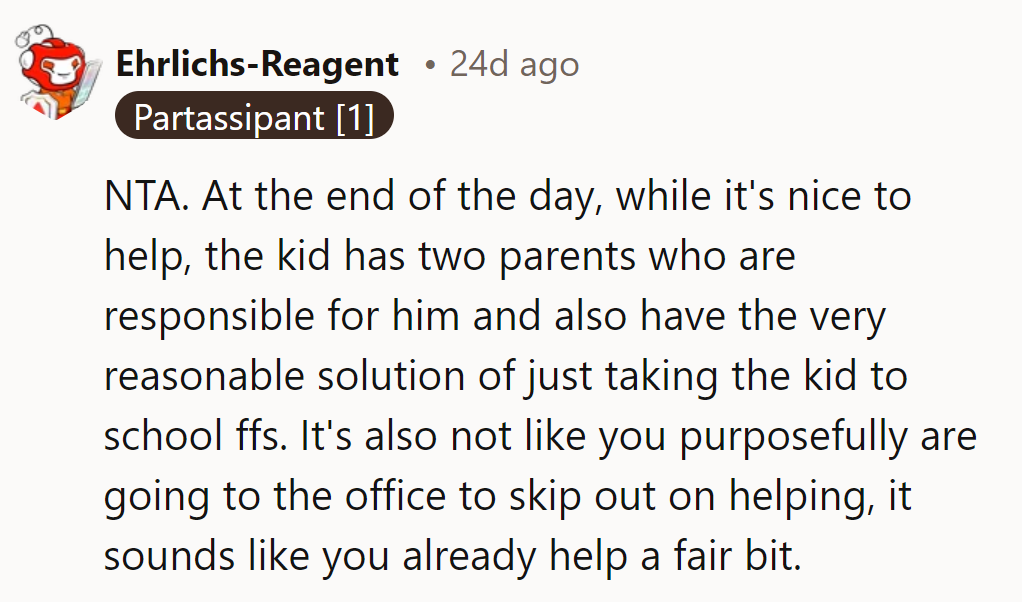
Task: Open the '24d ago' timestamp permalink
Action: 514,64
